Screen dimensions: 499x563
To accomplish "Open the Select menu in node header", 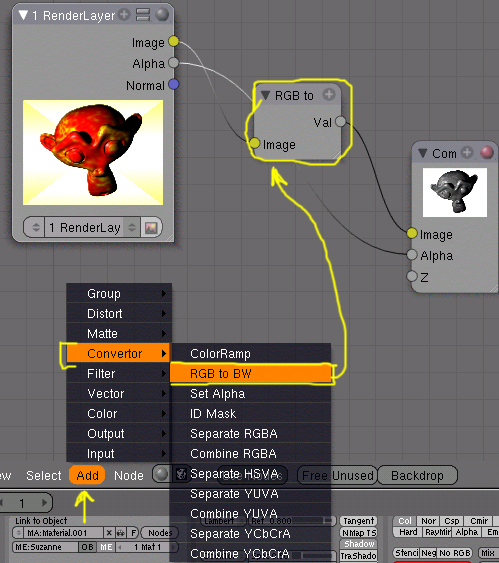I will 44,475.
